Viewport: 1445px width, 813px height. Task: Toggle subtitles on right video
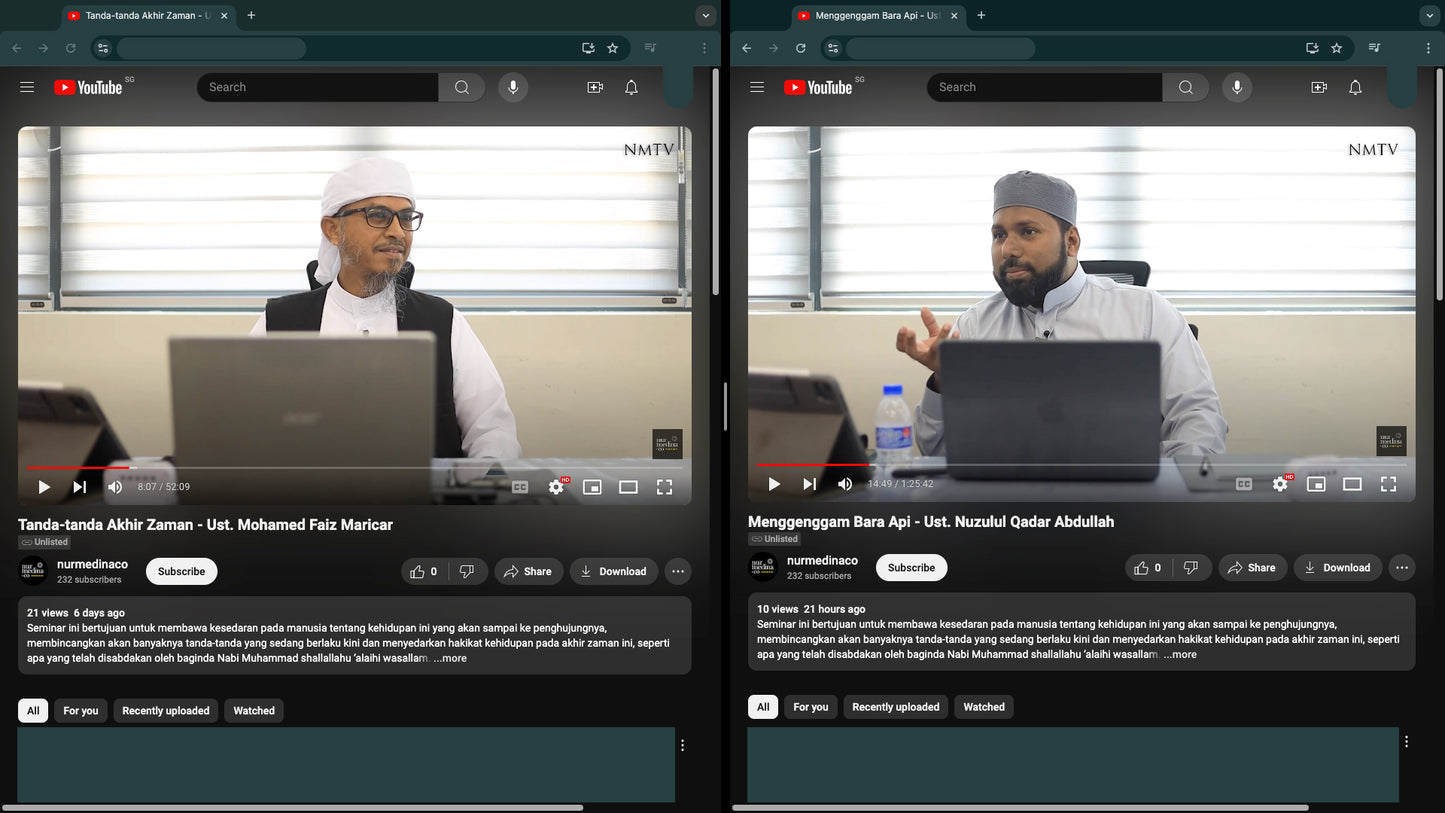tap(1244, 484)
